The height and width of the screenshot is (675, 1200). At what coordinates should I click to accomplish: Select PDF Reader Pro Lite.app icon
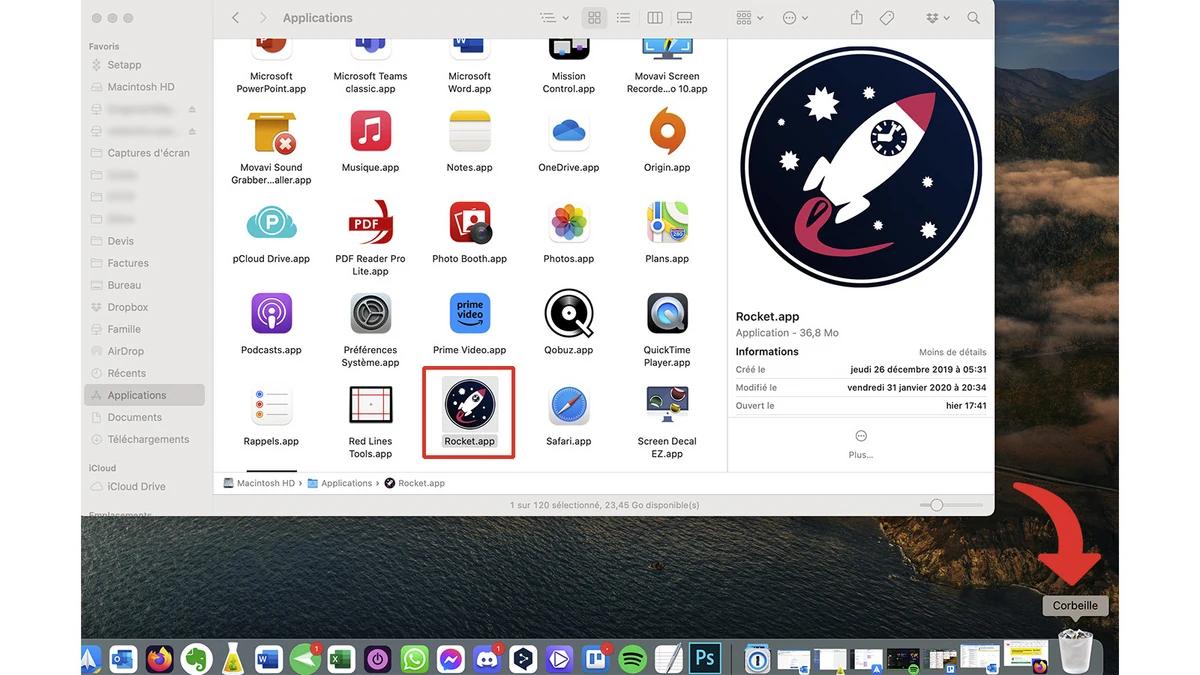pyautogui.click(x=370, y=223)
